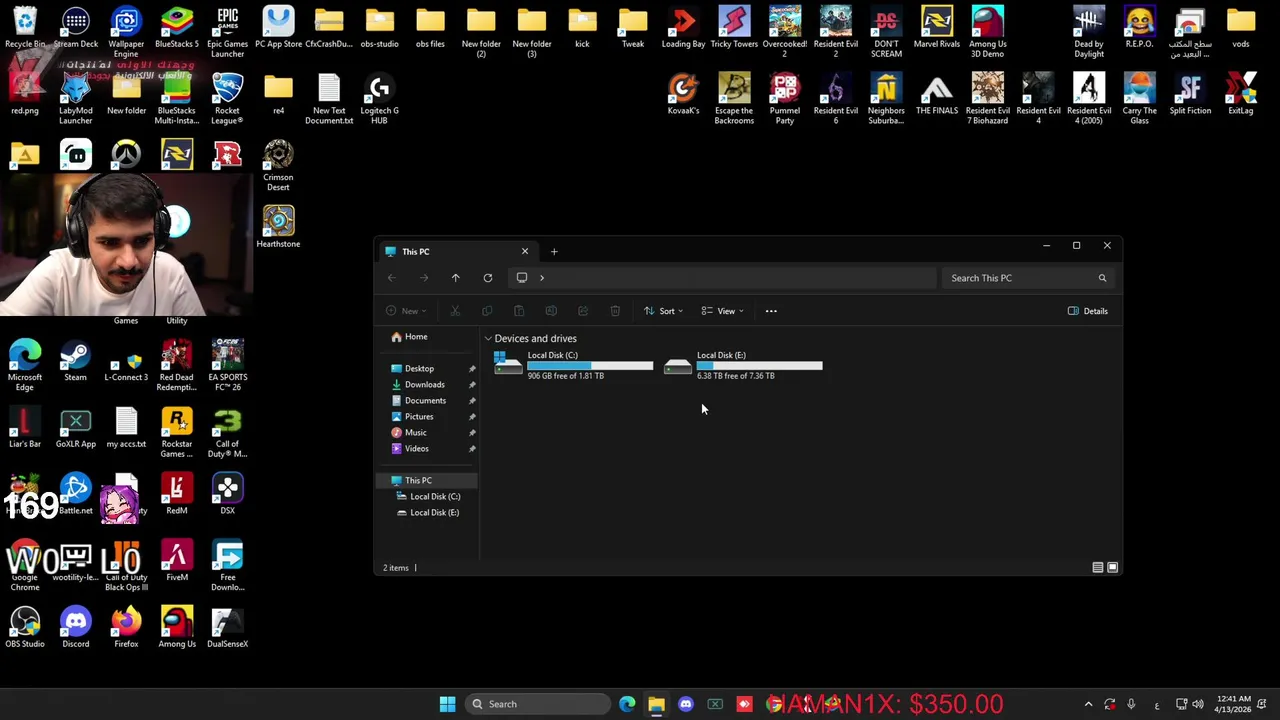
Task: Open the Marvel Rivals desktop icon
Action: [x=937, y=28]
